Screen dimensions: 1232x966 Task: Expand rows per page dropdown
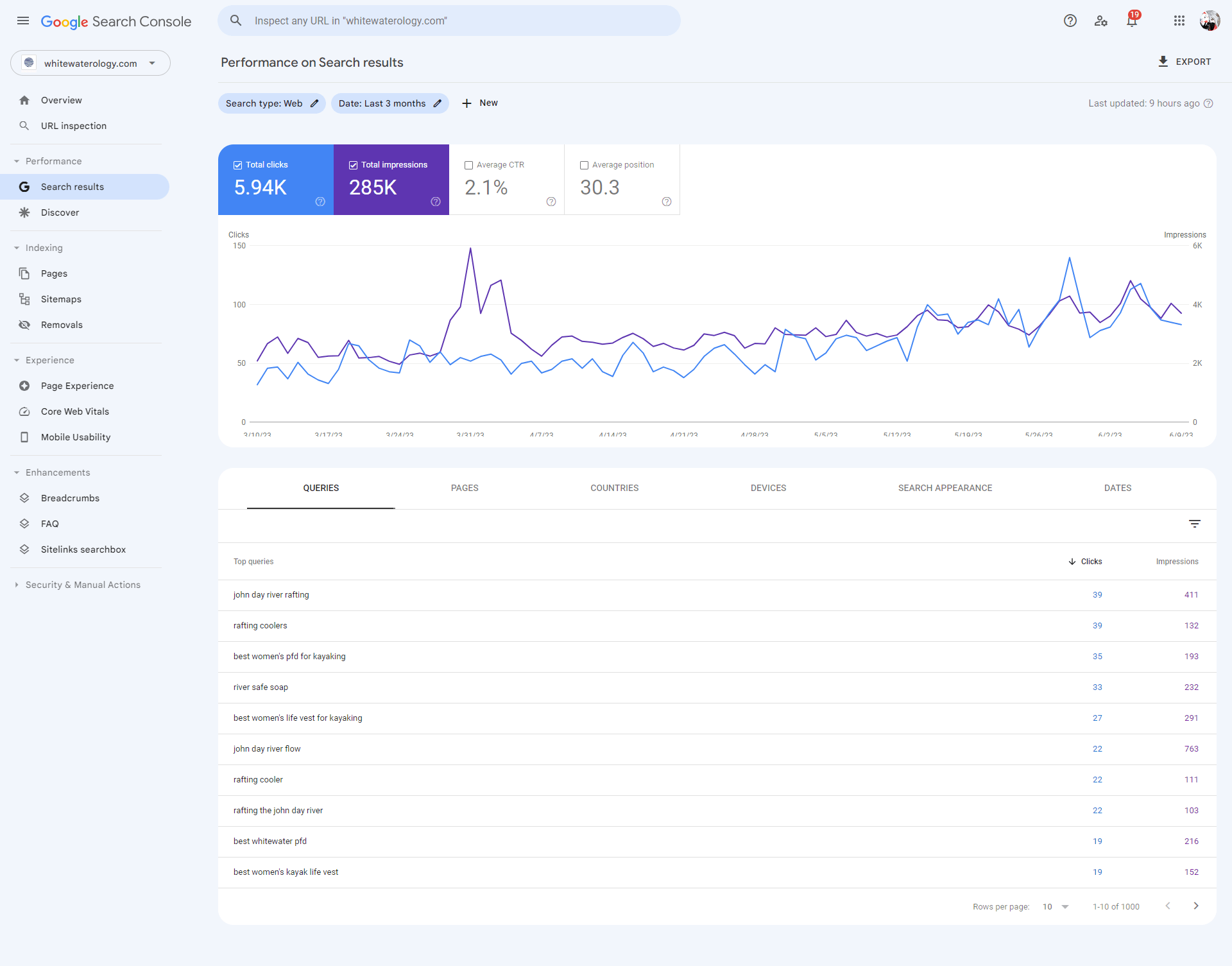(1064, 906)
